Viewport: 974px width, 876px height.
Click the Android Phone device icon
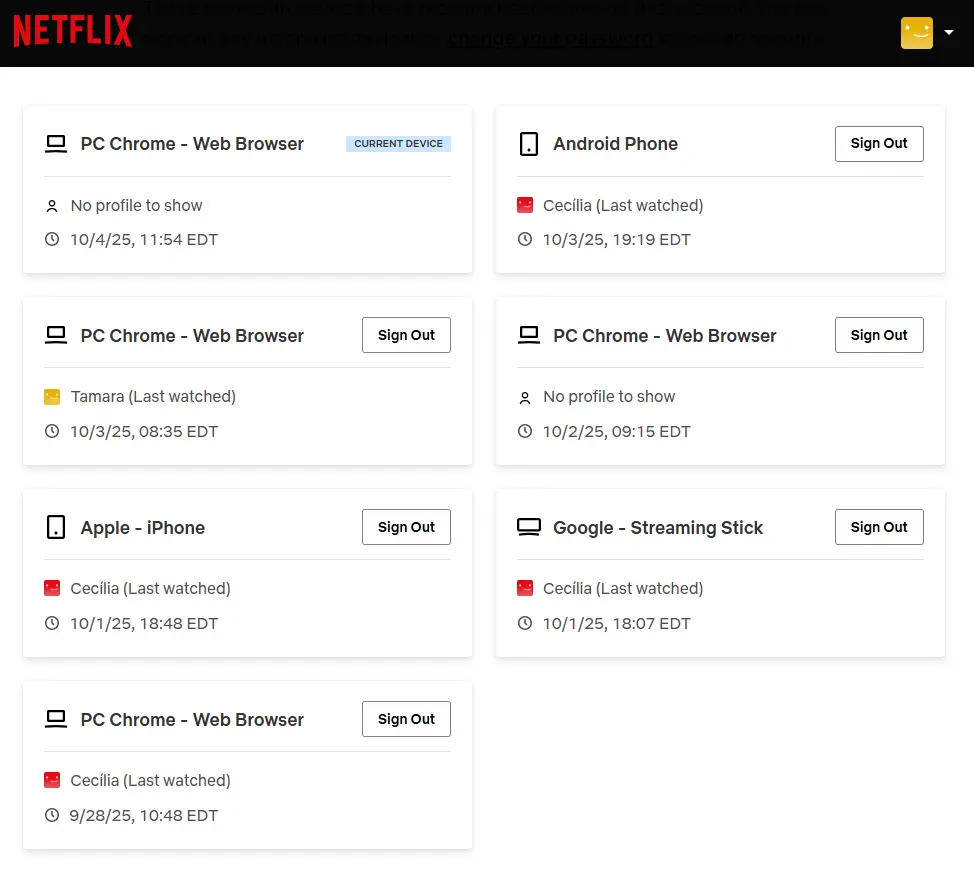click(529, 144)
